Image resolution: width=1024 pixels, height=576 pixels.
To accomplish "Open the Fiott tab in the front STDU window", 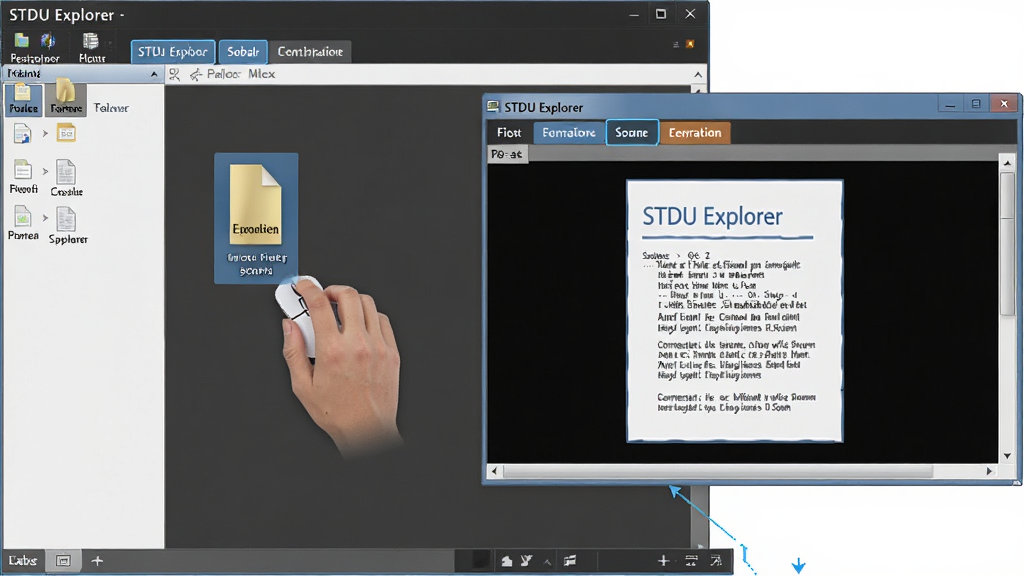I will pos(509,133).
